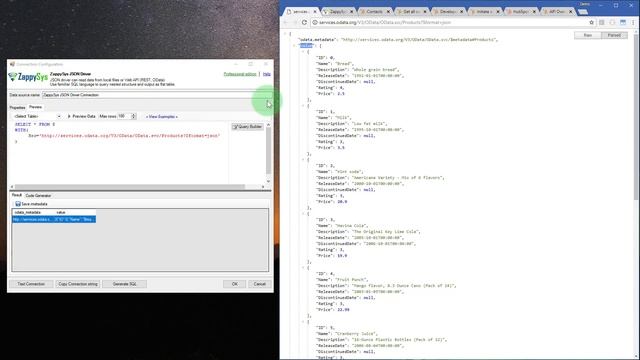This screenshot has width=640, height=360.
Task: Collapse the Havina Cola product object
Action: [x=303, y=213]
